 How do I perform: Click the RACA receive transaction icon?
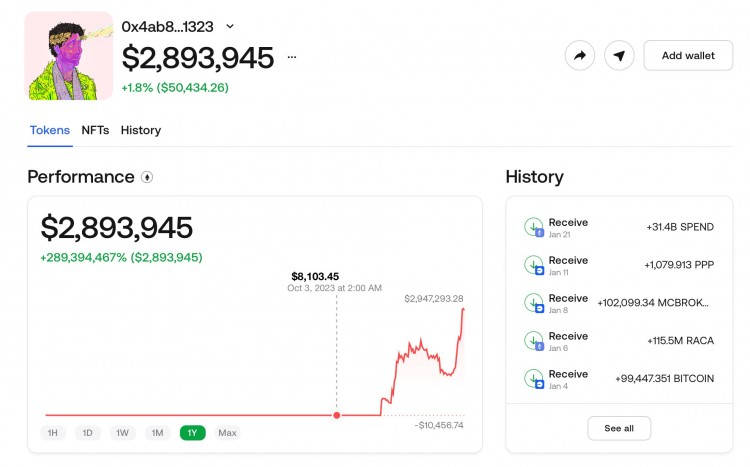pyautogui.click(x=534, y=341)
